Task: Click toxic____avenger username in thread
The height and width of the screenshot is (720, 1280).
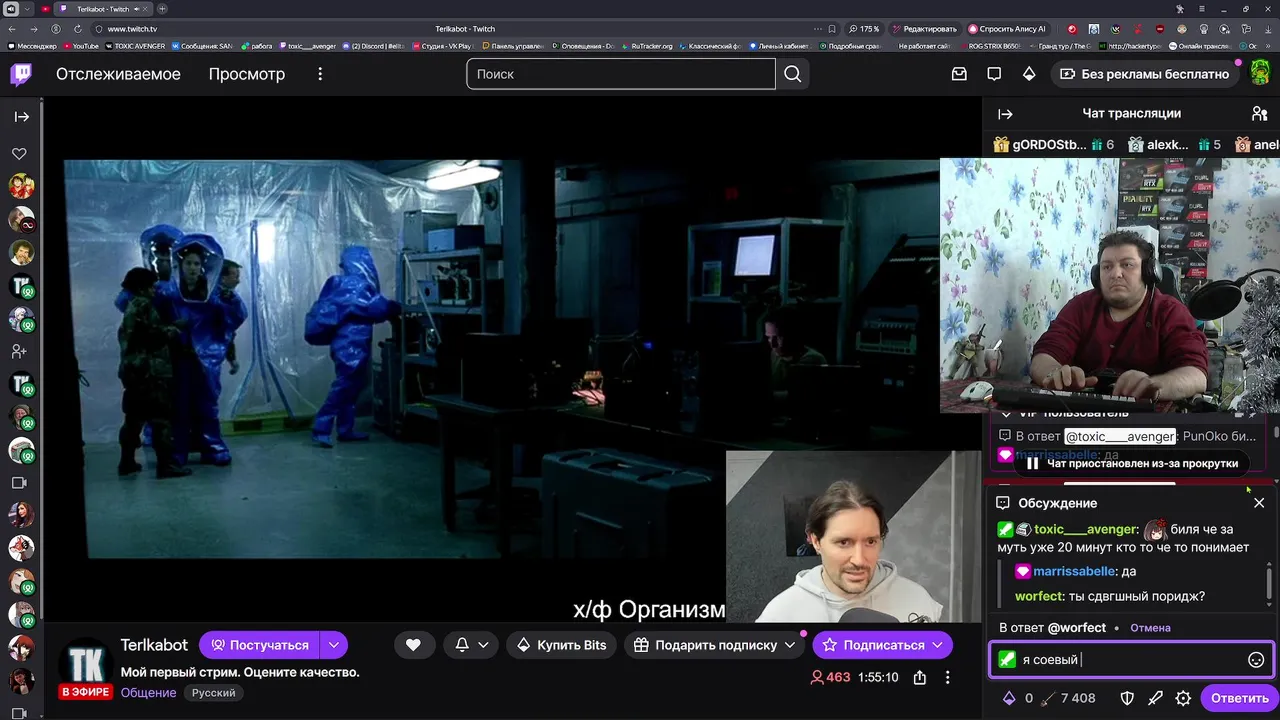Action: (1085, 529)
